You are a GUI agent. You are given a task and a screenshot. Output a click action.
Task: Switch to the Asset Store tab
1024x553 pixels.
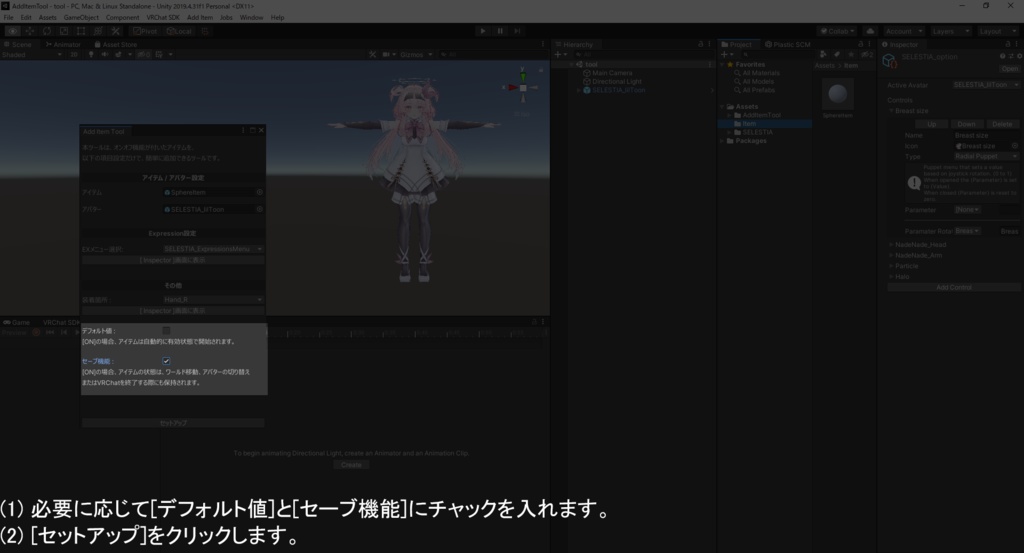click(116, 44)
